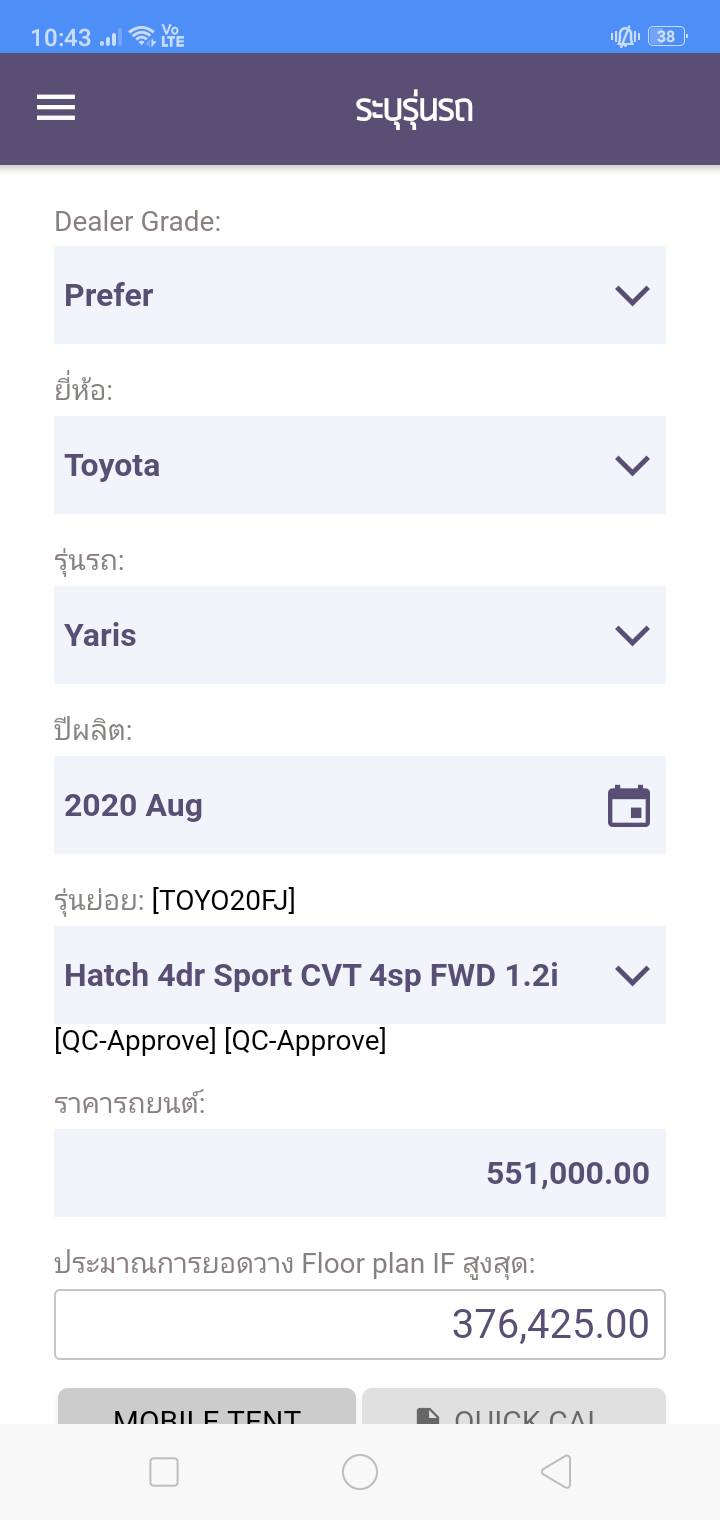Viewport: 720px width, 1520px height.
Task: Click the 376,425.00 Floor plan field
Action: (360, 1324)
